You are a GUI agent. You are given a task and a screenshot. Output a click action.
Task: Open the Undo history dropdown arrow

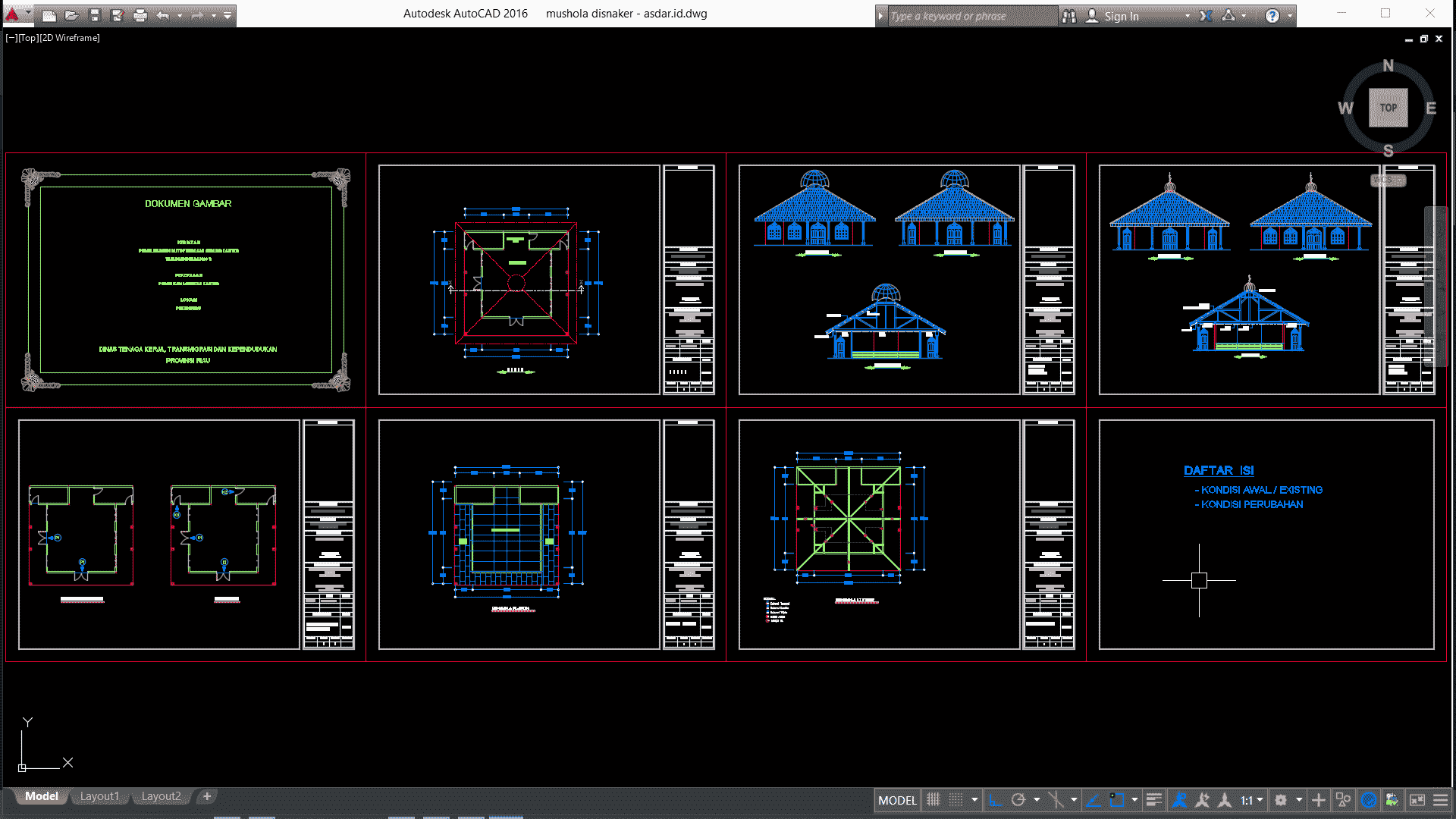(180, 15)
